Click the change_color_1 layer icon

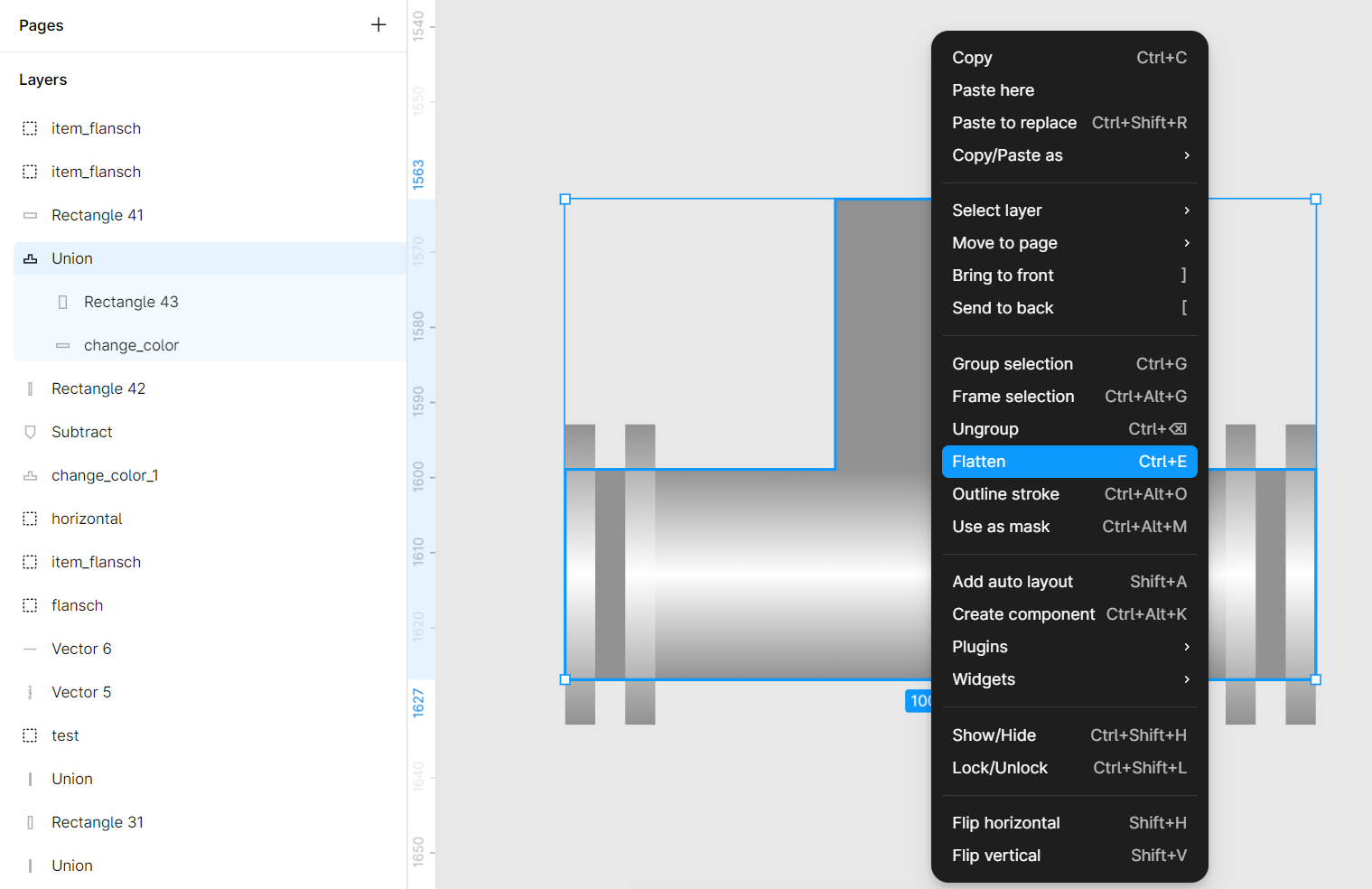(x=31, y=475)
